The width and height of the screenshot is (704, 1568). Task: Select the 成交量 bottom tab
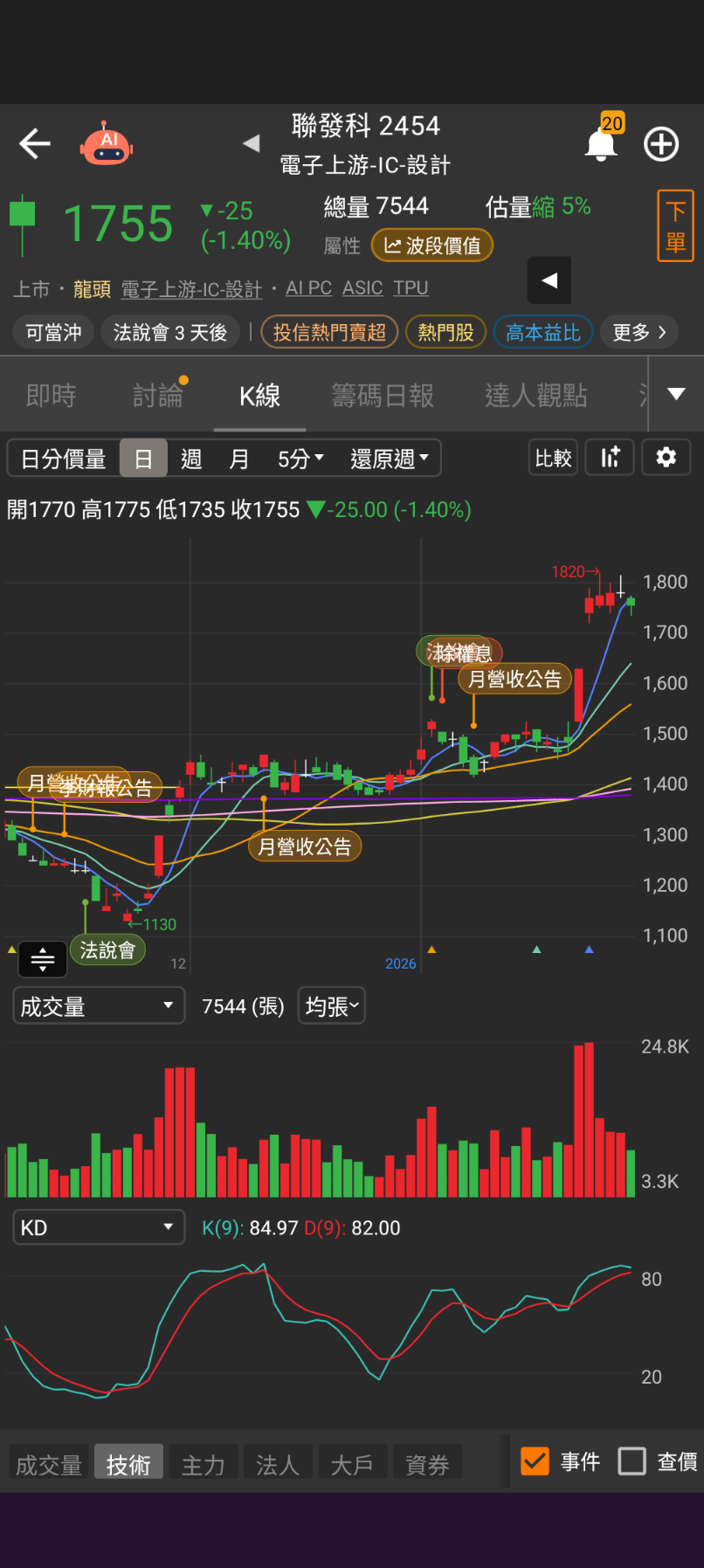click(49, 1464)
